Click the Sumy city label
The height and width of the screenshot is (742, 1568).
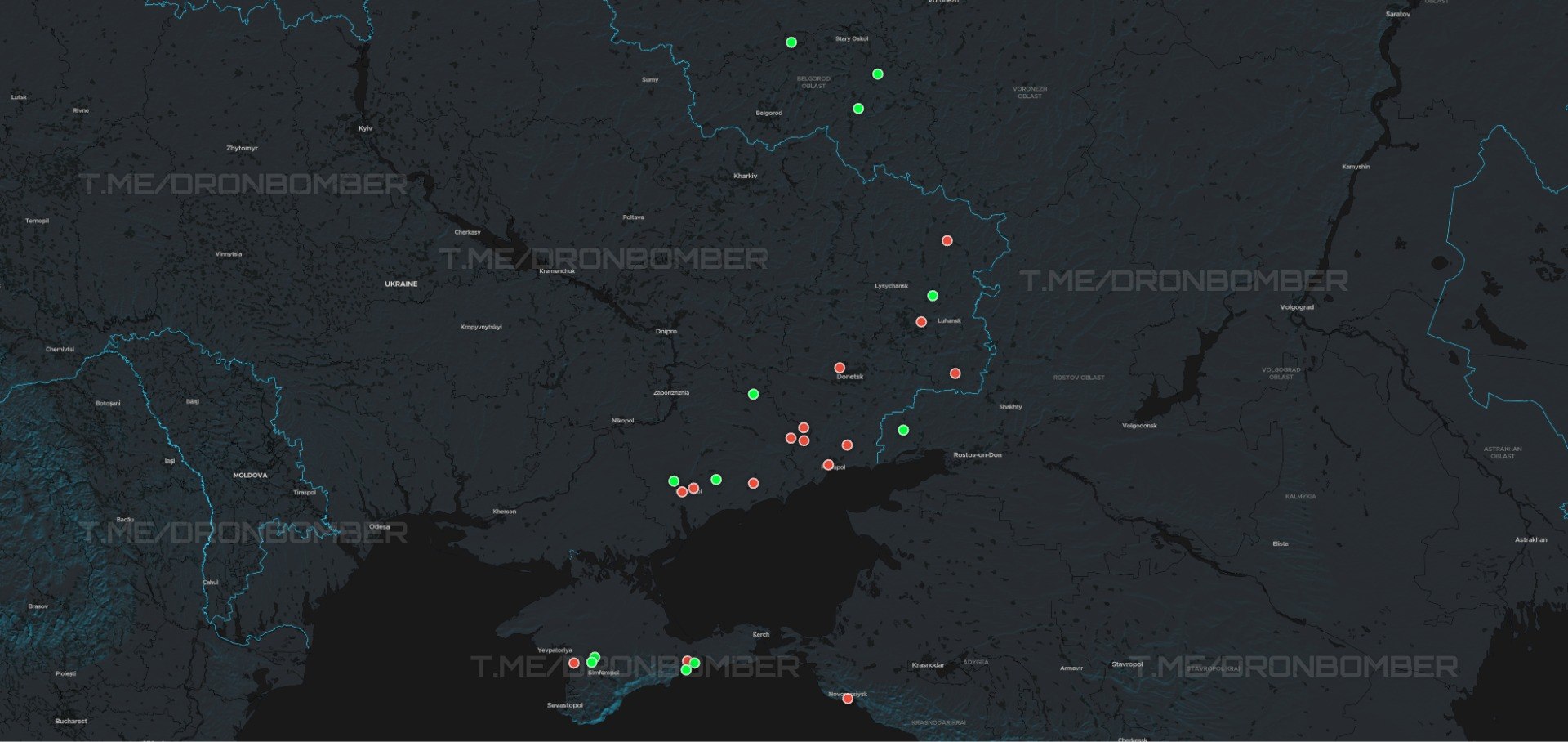point(650,79)
